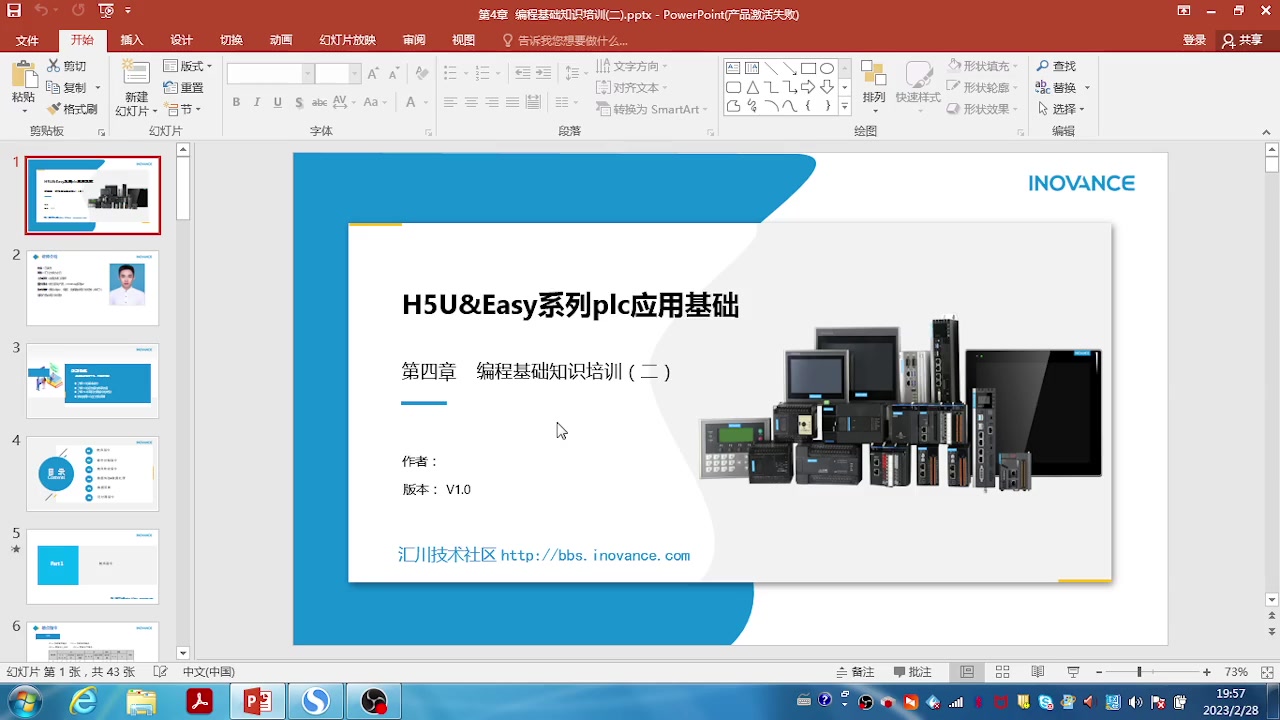Start slide show from status bar
Image resolution: width=1280 pixels, height=720 pixels.
pyautogui.click(x=1072, y=672)
